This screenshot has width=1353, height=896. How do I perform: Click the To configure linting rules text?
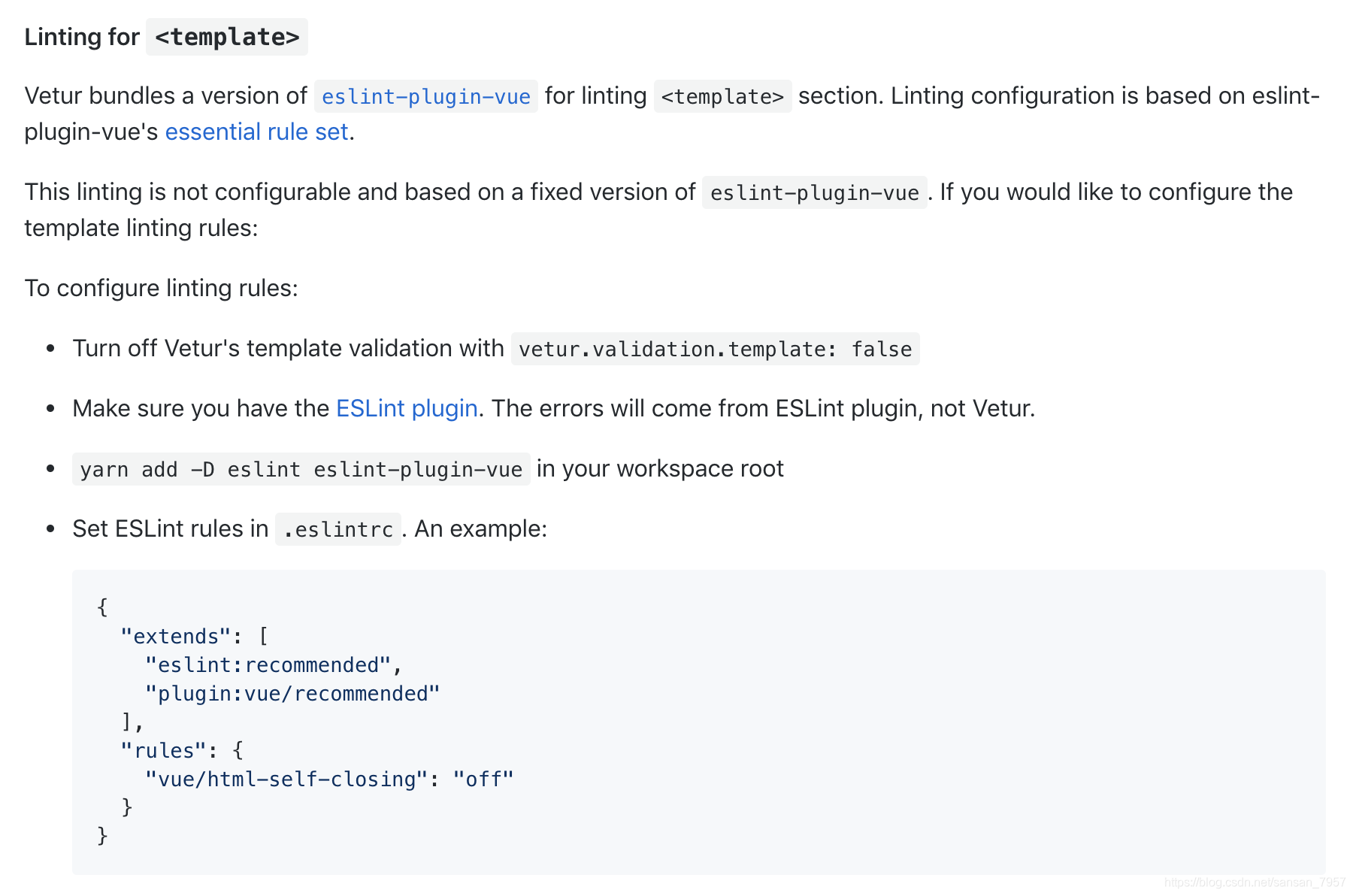pyautogui.click(x=161, y=289)
